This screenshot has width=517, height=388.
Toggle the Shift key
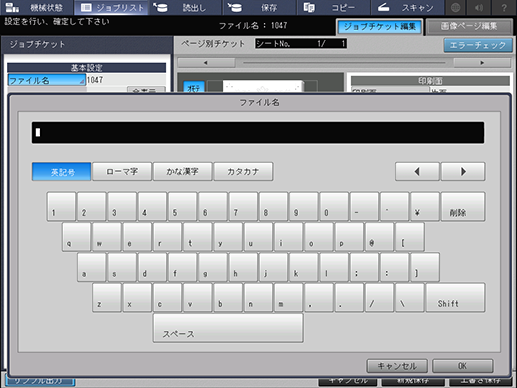point(455,298)
